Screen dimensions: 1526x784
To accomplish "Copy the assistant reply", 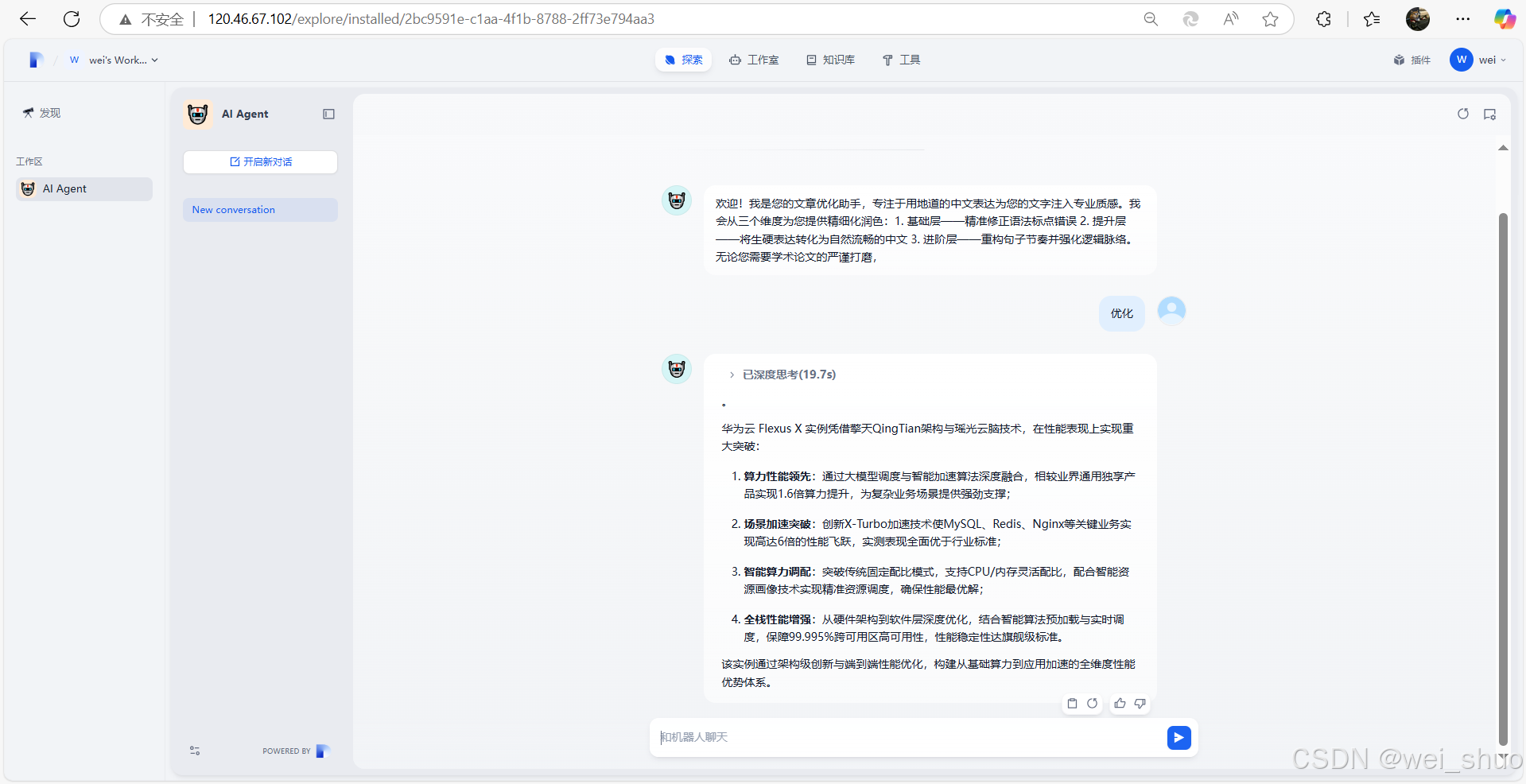I will click(1072, 703).
